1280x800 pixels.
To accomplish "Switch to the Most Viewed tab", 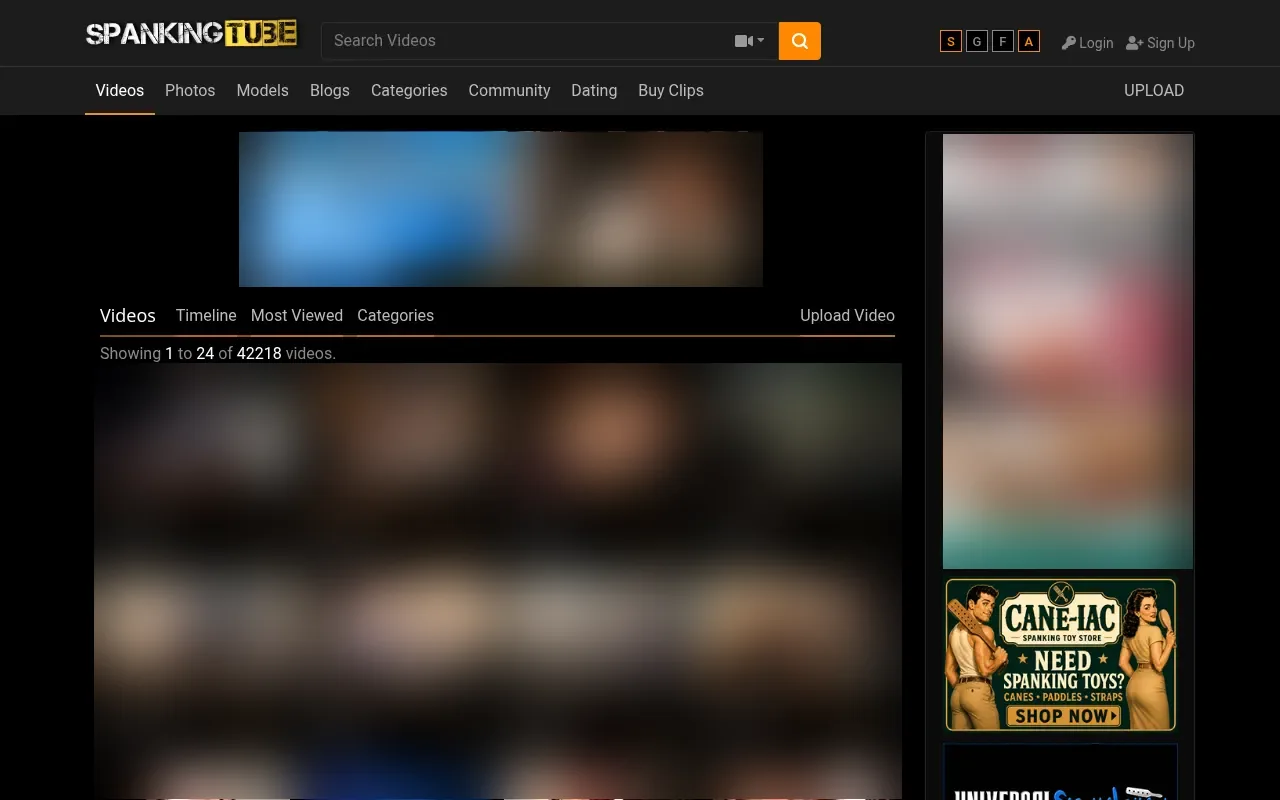I will (x=297, y=315).
